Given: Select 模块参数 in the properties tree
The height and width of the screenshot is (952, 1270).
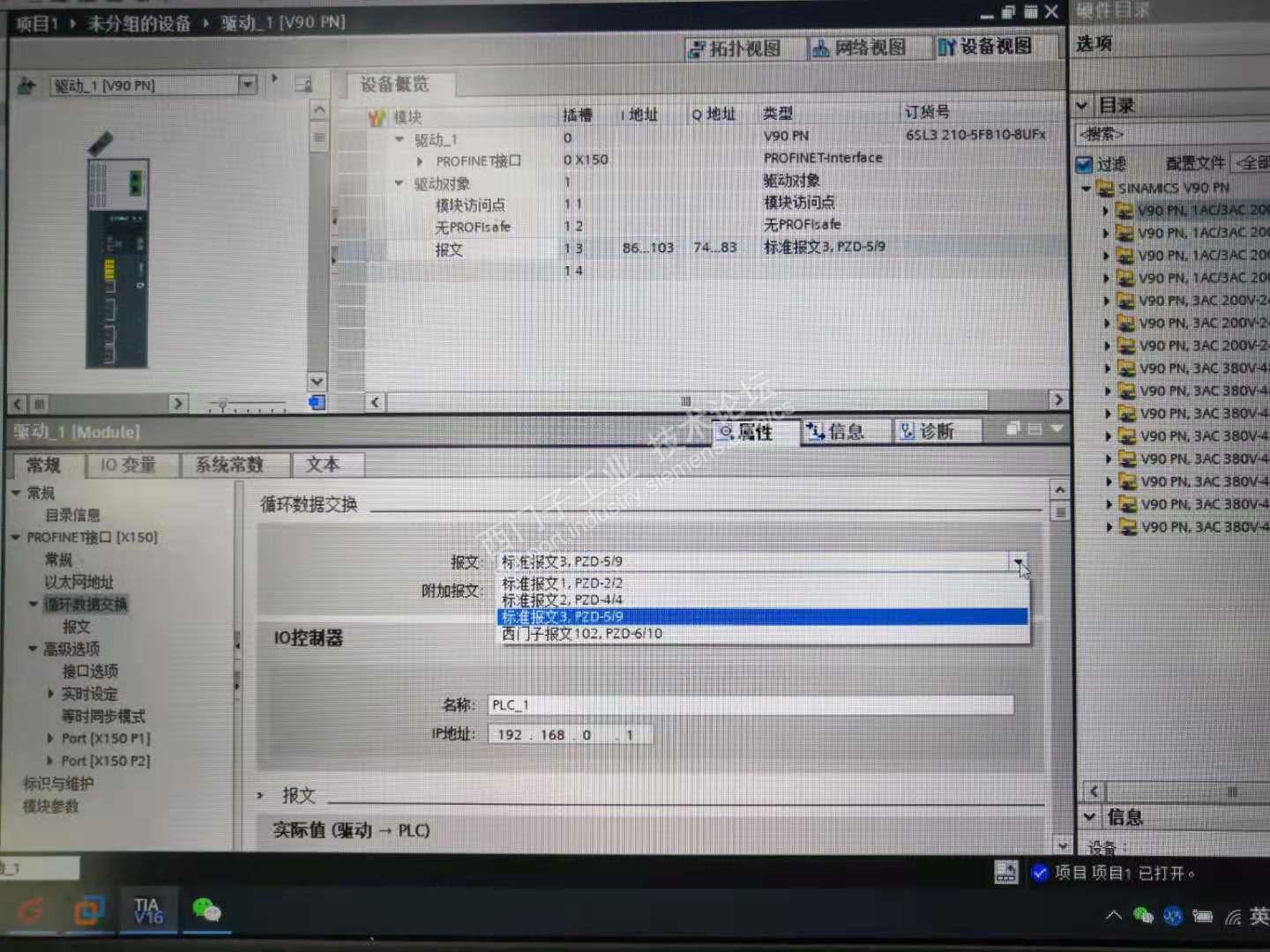Looking at the screenshot, I should (x=50, y=806).
